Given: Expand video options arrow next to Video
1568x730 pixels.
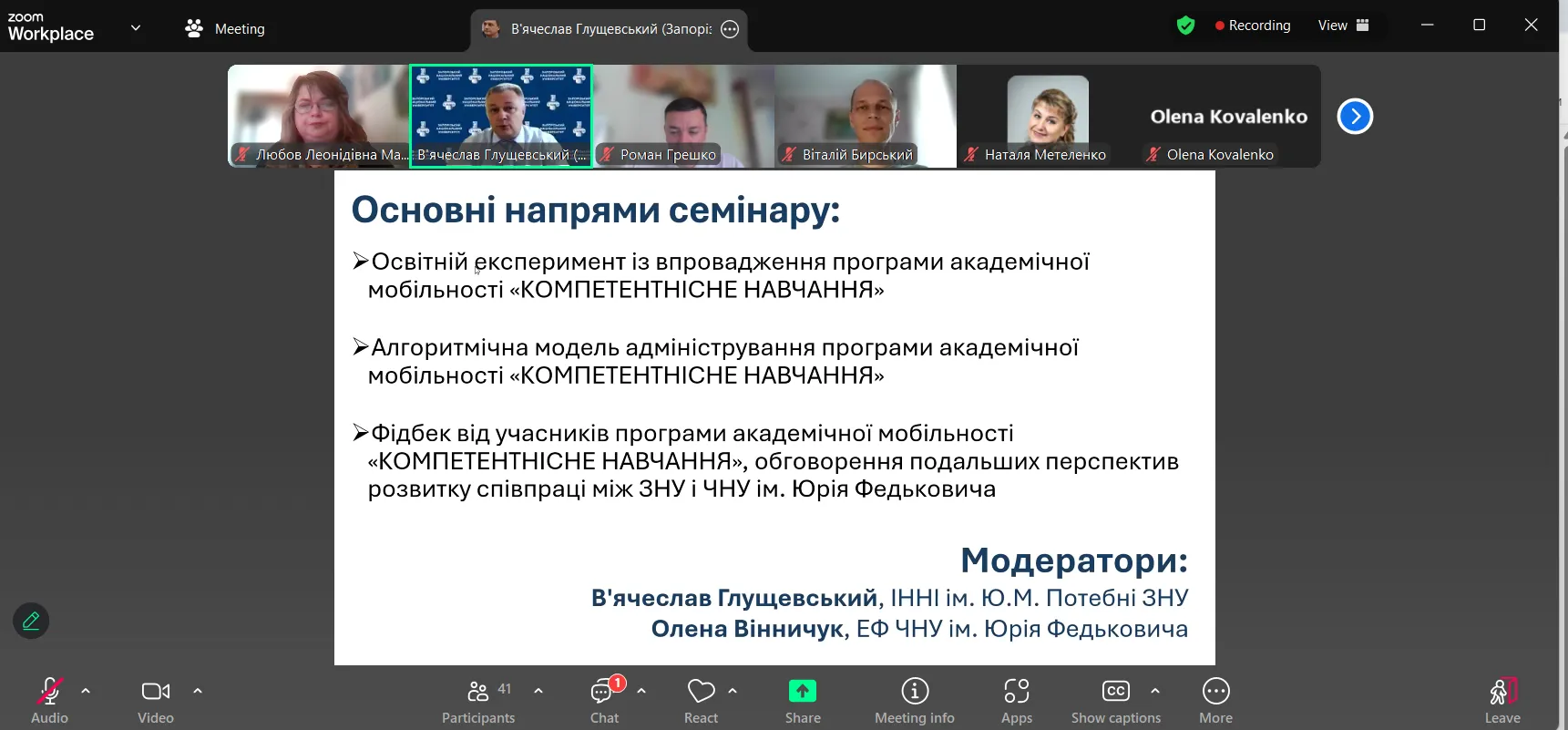Looking at the screenshot, I should [198, 691].
